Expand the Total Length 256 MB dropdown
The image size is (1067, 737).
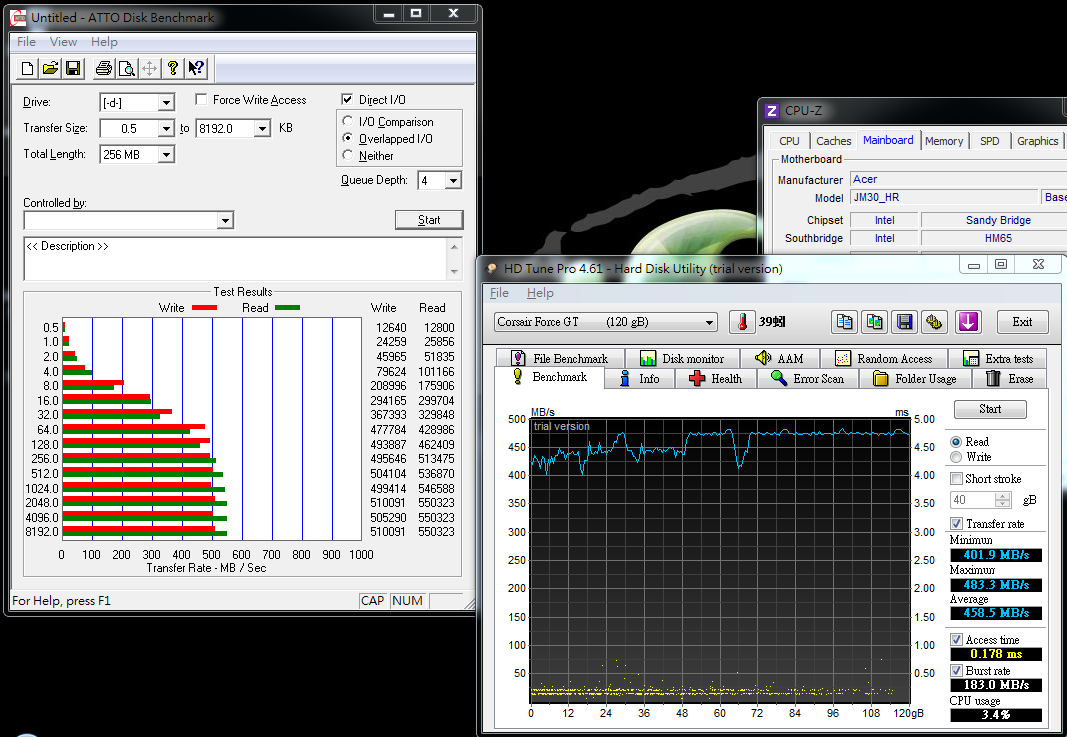166,154
